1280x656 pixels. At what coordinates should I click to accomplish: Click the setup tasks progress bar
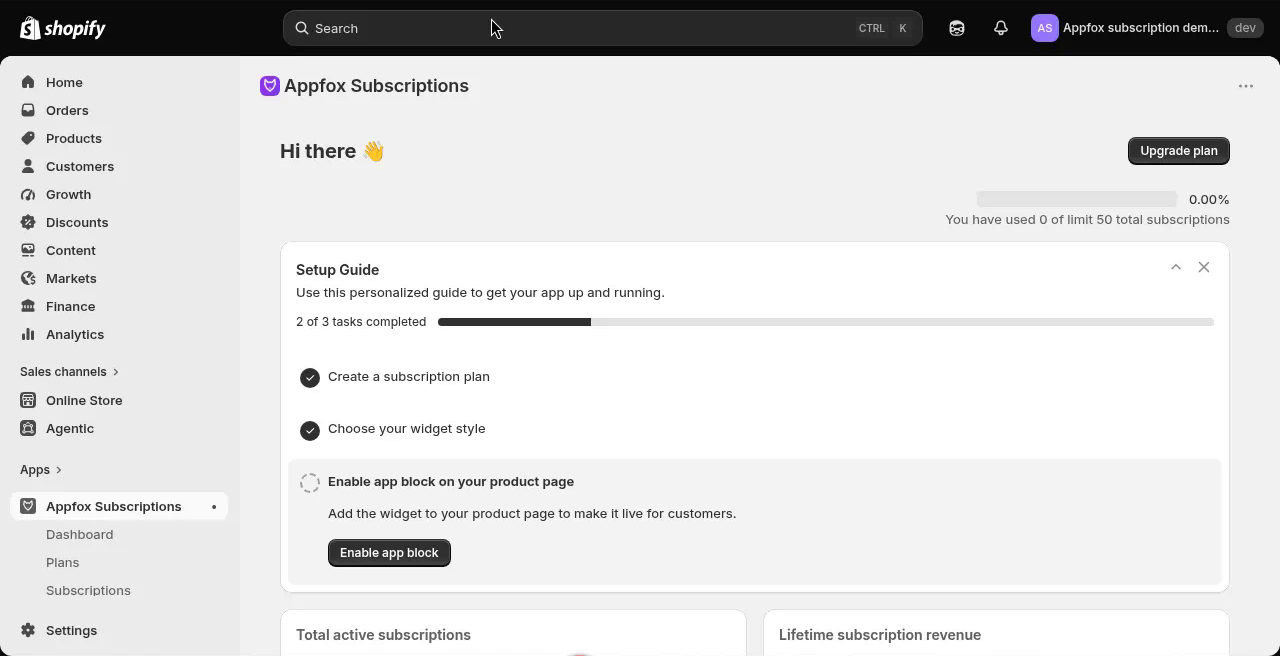click(826, 322)
